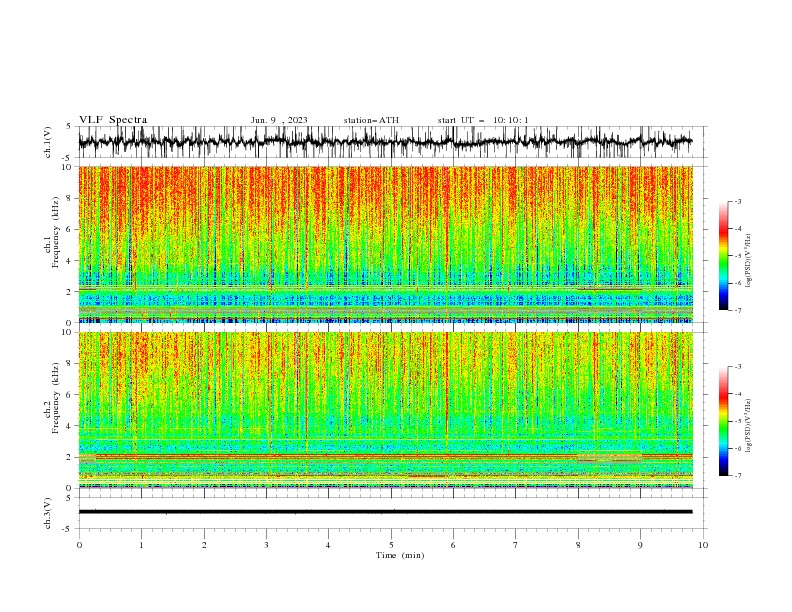Click the ch.1 frequency tick label "0"

click(x=70, y=323)
